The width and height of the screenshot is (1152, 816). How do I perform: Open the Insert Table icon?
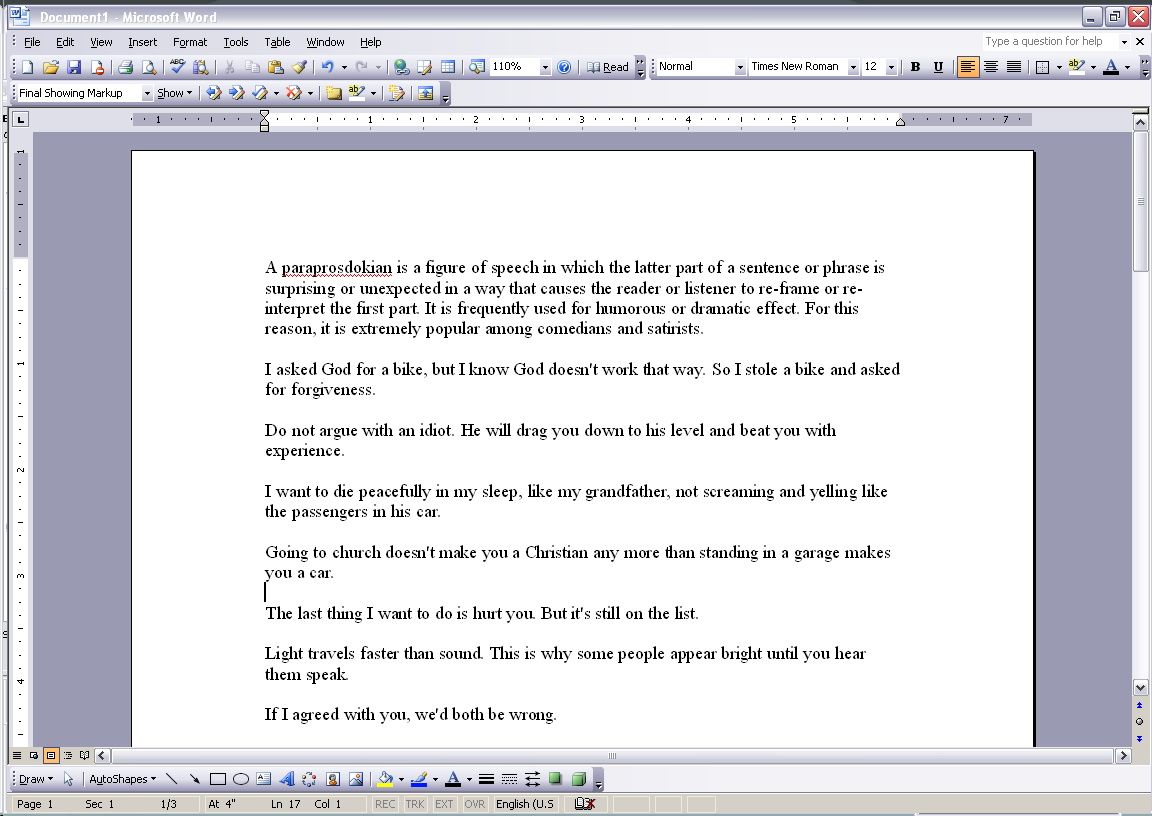447,66
